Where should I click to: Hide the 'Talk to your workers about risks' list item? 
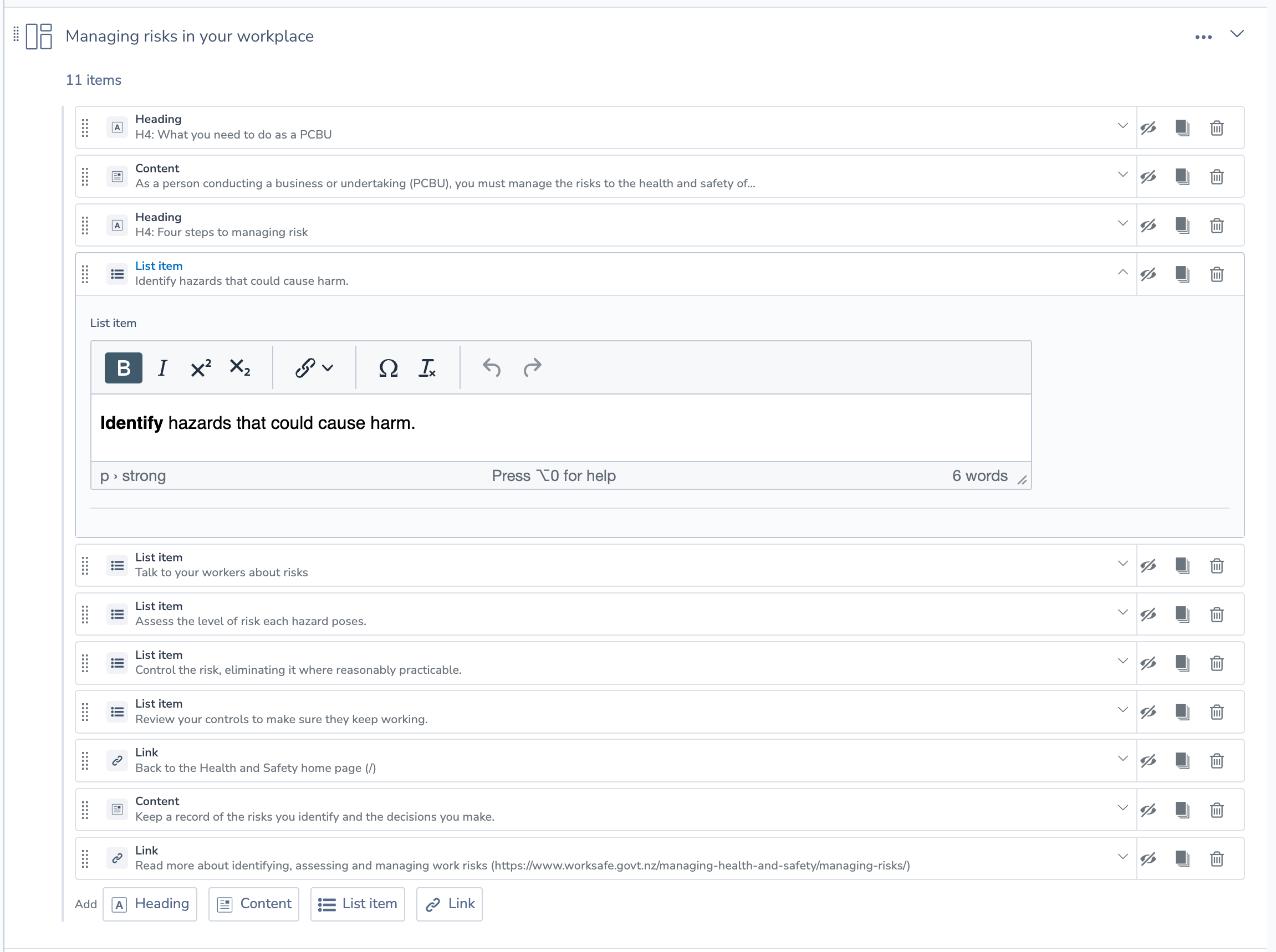point(1148,566)
